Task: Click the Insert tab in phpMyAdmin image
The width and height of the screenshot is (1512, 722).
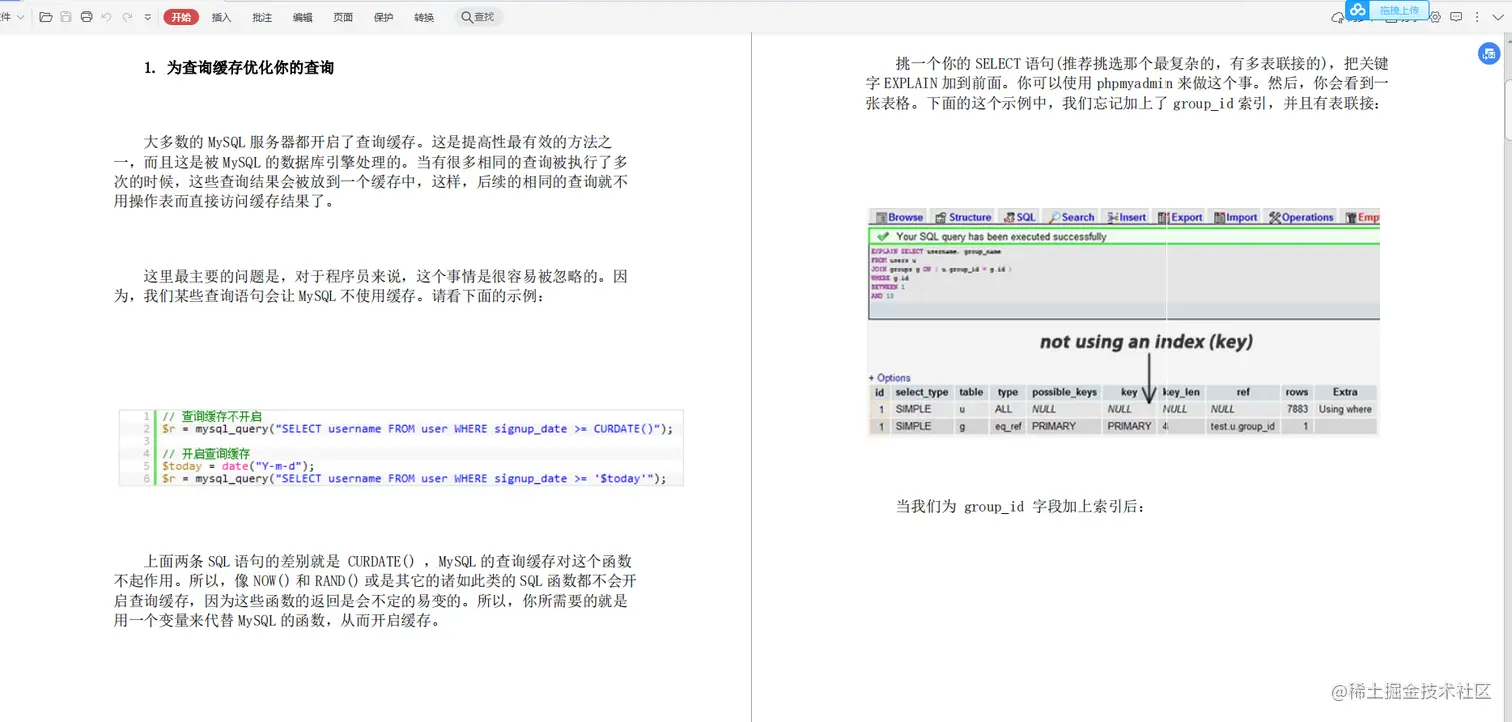Action: coord(1126,217)
